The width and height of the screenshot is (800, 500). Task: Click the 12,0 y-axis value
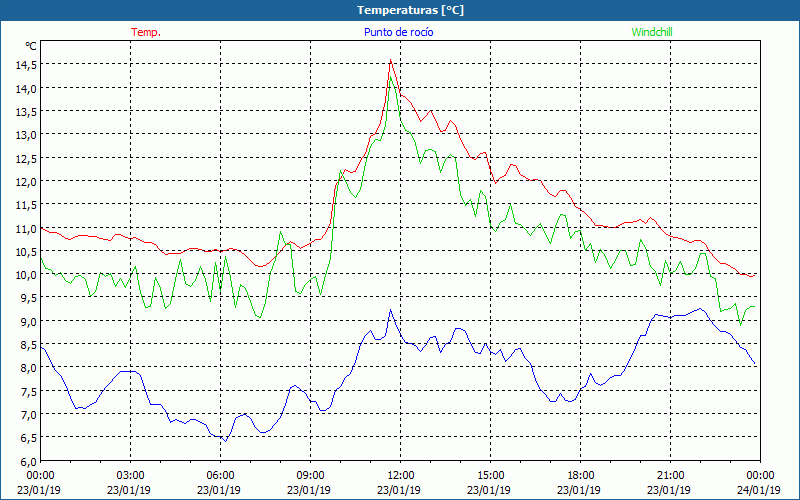(27, 181)
